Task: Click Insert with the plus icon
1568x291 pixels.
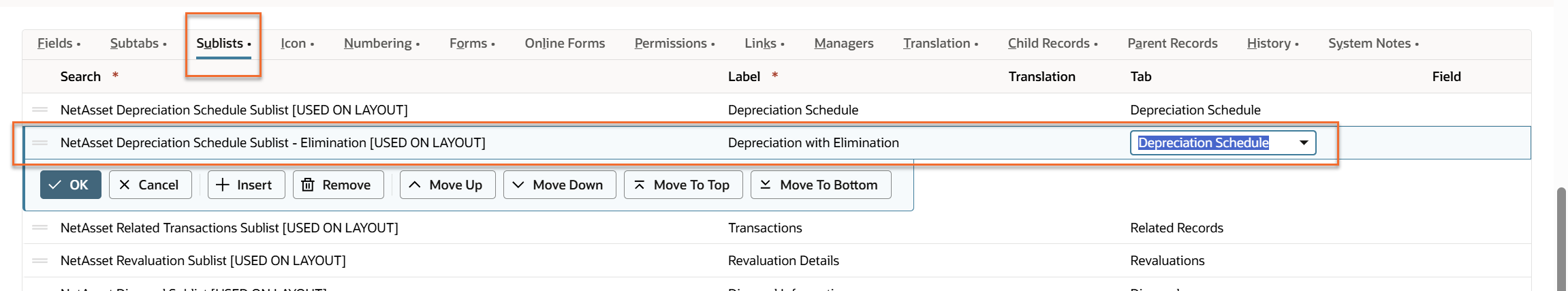Action: click(246, 185)
